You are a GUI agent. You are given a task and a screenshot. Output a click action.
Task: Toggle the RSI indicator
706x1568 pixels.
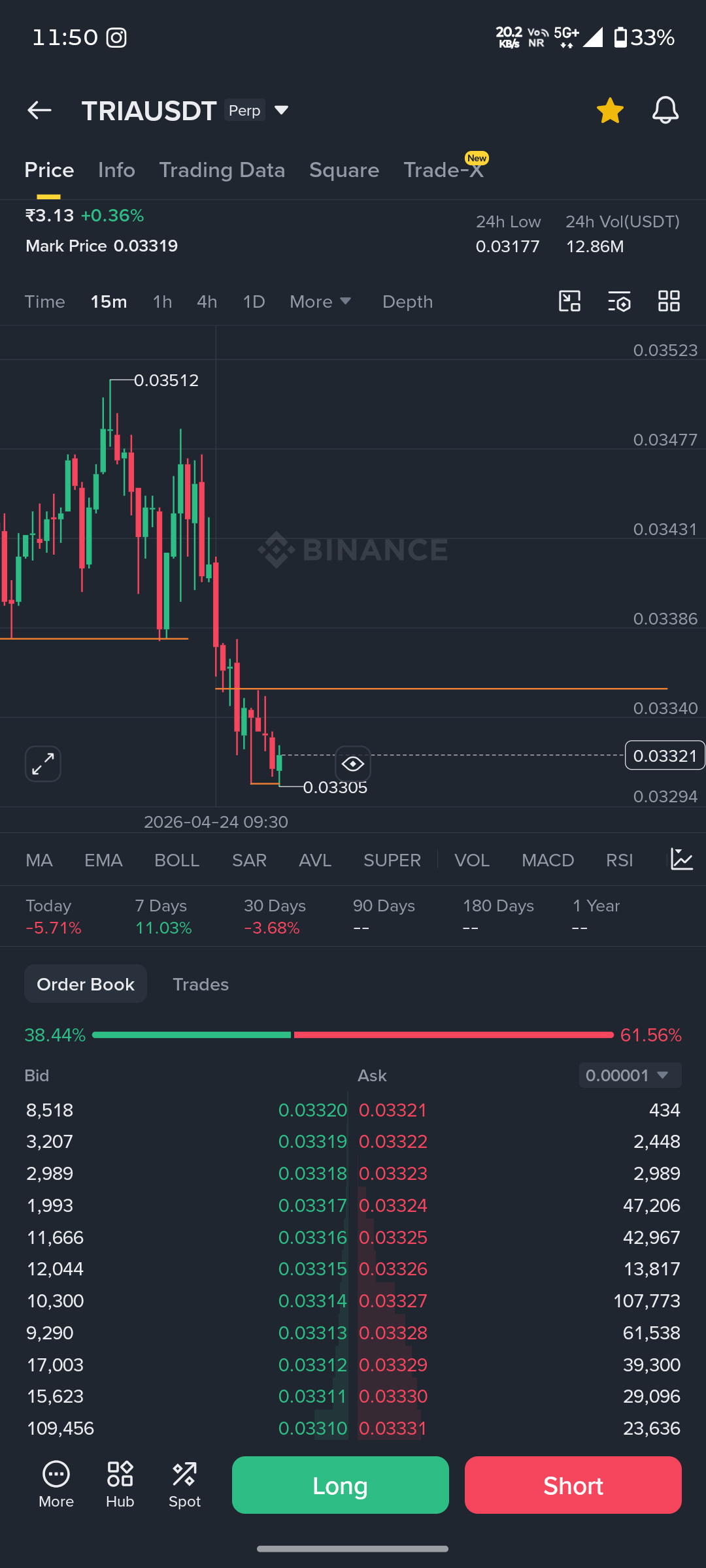[619, 860]
